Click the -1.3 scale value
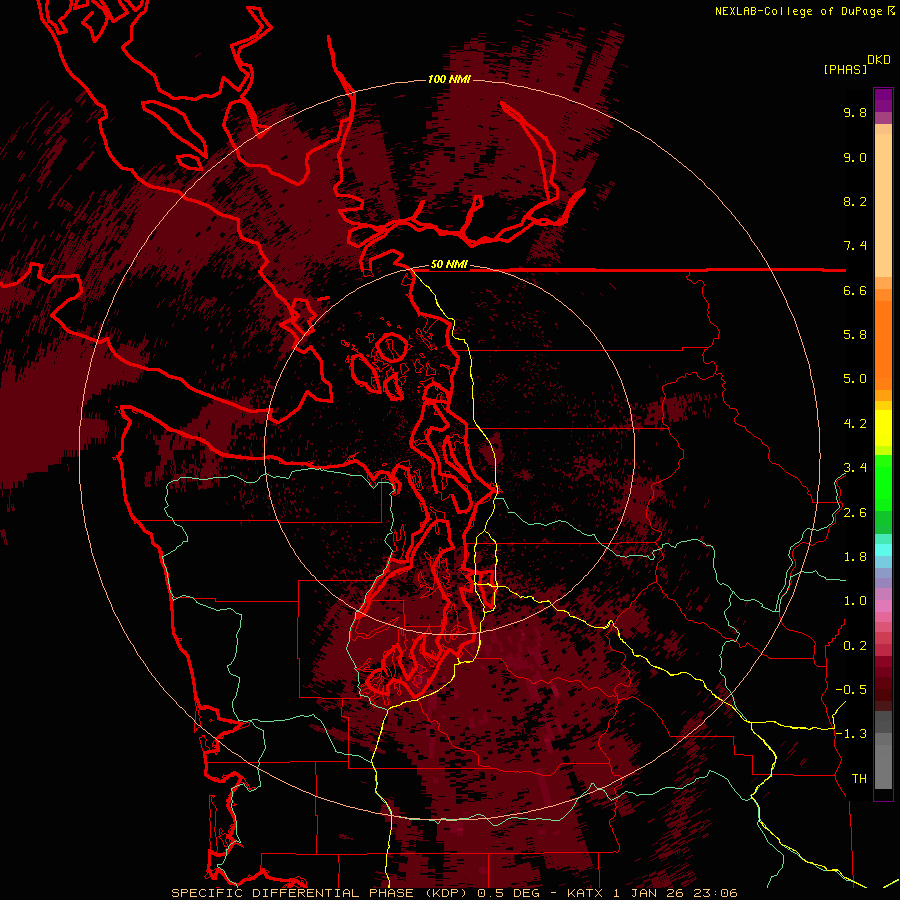This screenshot has height=900, width=900. pos(851,734)
